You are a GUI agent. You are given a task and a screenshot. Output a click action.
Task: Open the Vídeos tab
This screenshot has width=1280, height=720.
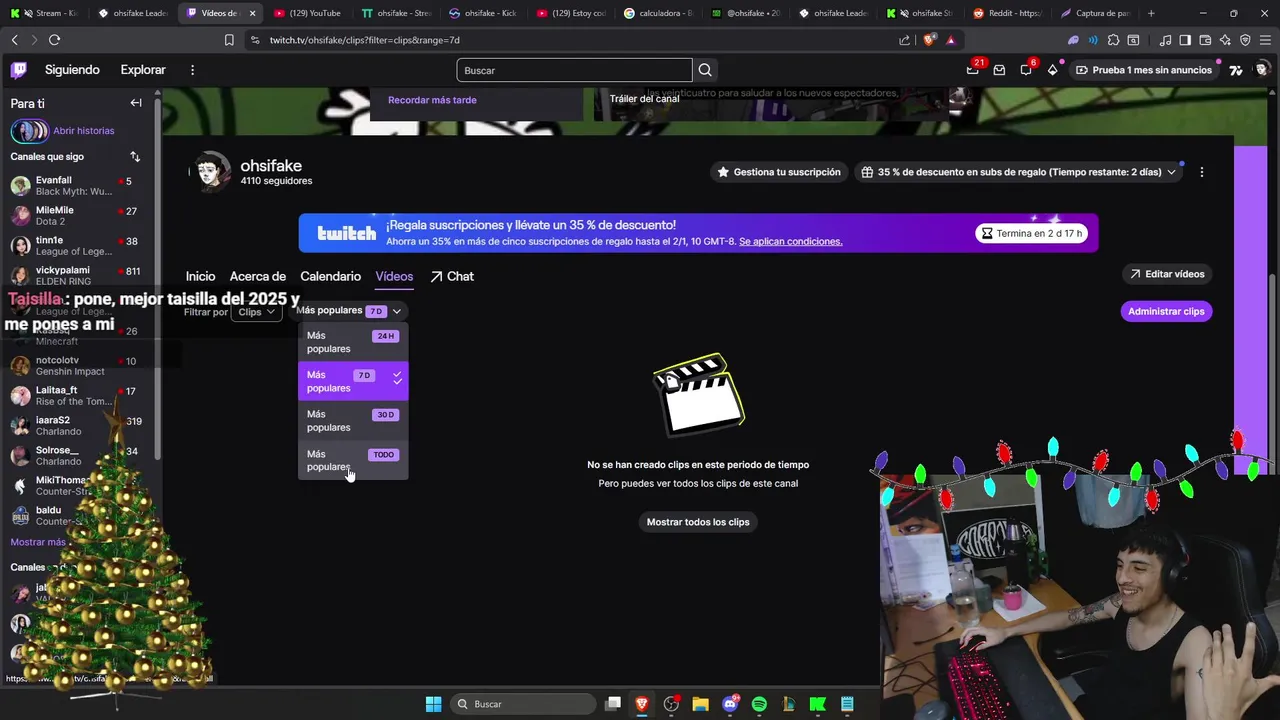pos(394,276)
